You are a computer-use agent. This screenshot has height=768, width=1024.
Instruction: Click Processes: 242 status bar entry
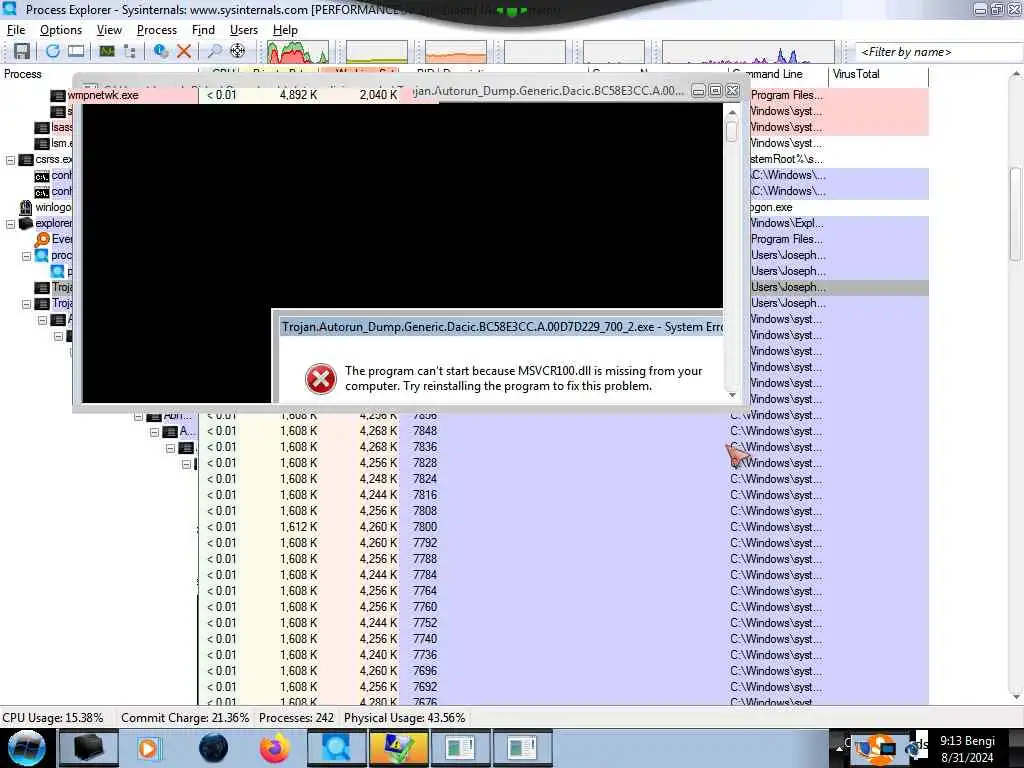click(296, 718)
